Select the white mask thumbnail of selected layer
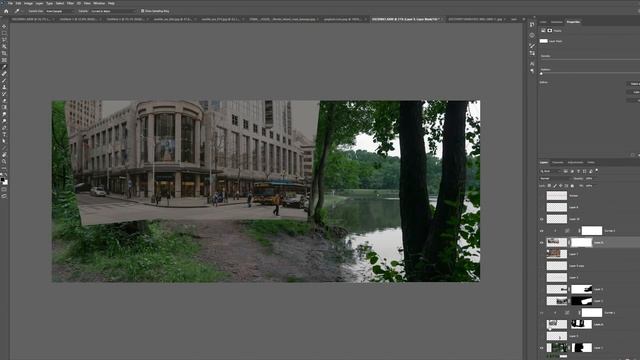 click(x=581, y=242)
